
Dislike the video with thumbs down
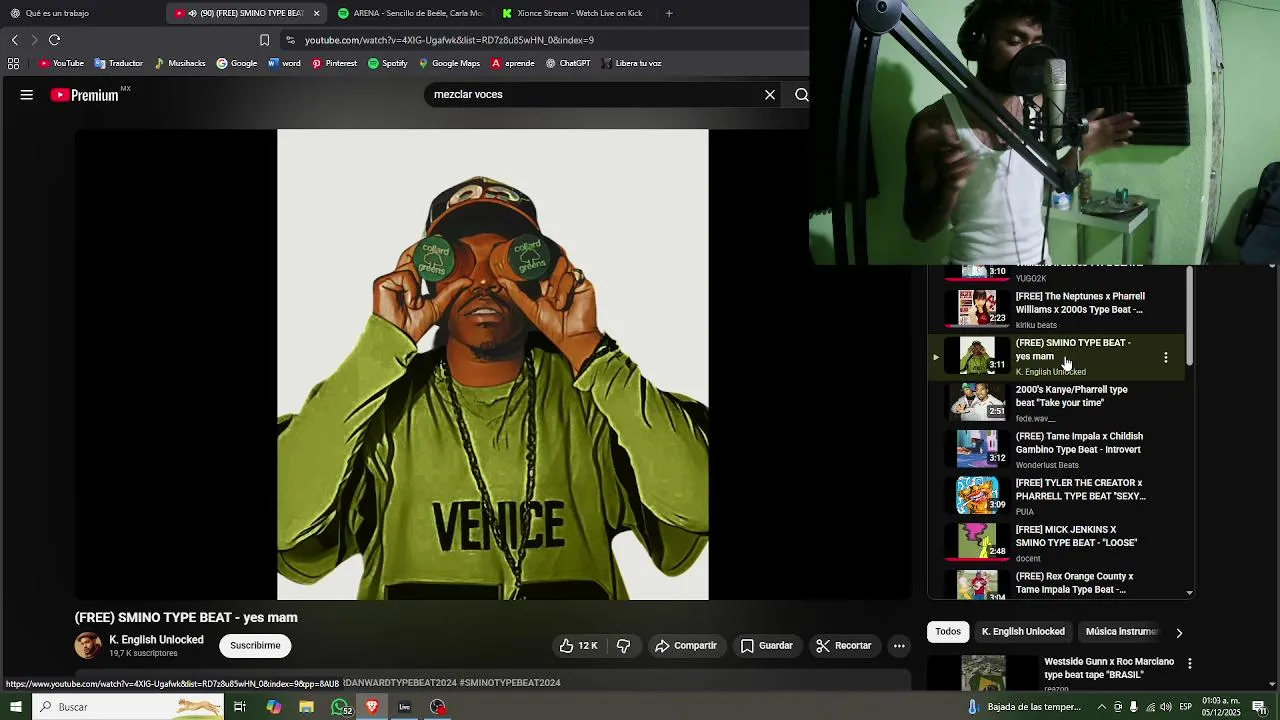[624, 646]
